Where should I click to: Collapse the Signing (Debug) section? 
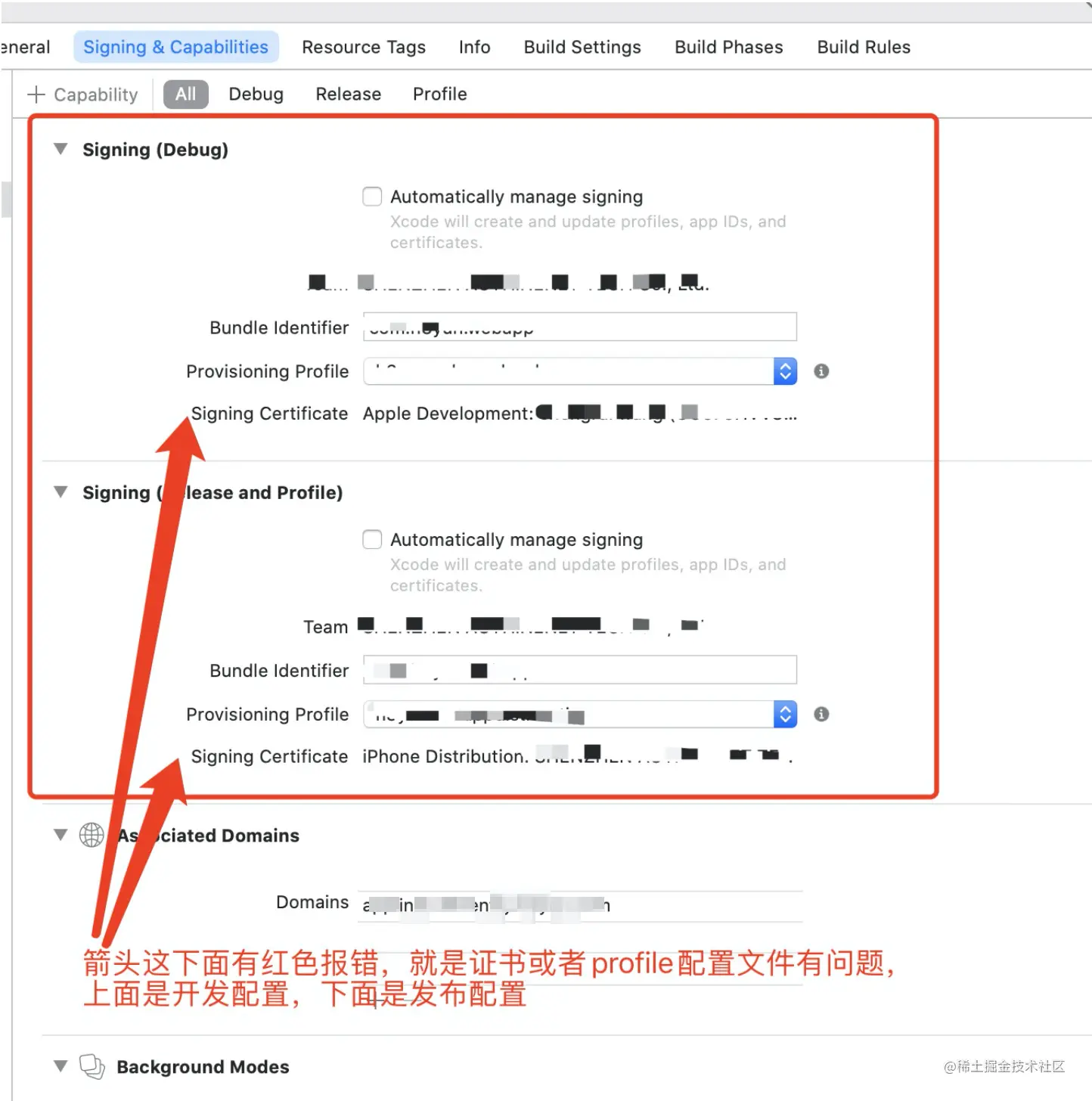(61, 150)
